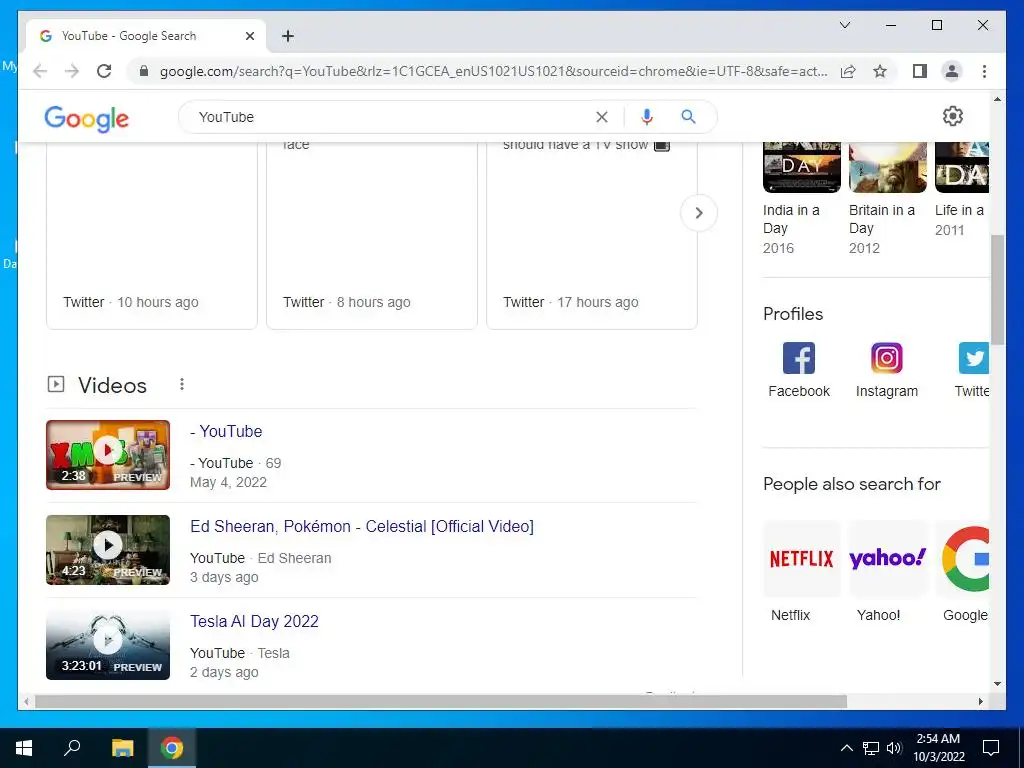Click the Profiles heading

coord(793,314)
